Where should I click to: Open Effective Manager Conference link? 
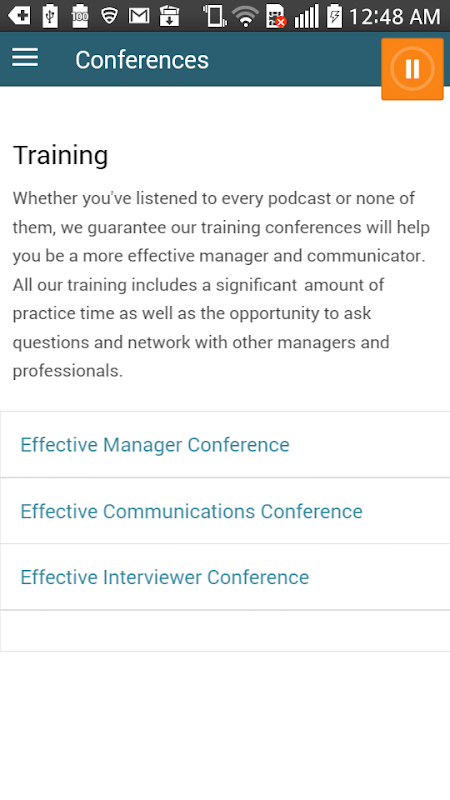(x=155, y=445)
